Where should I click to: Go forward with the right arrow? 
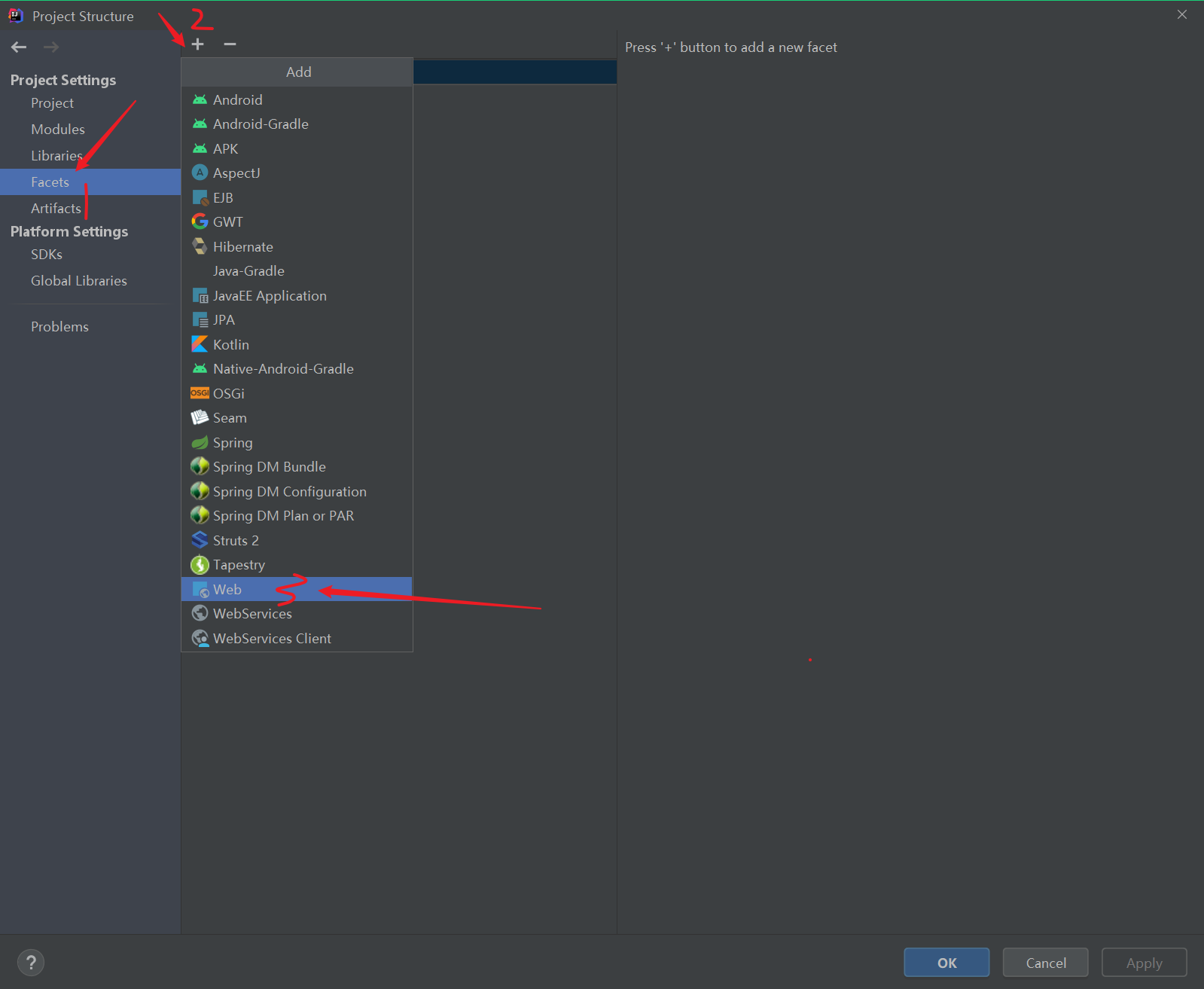pos(51,47)
